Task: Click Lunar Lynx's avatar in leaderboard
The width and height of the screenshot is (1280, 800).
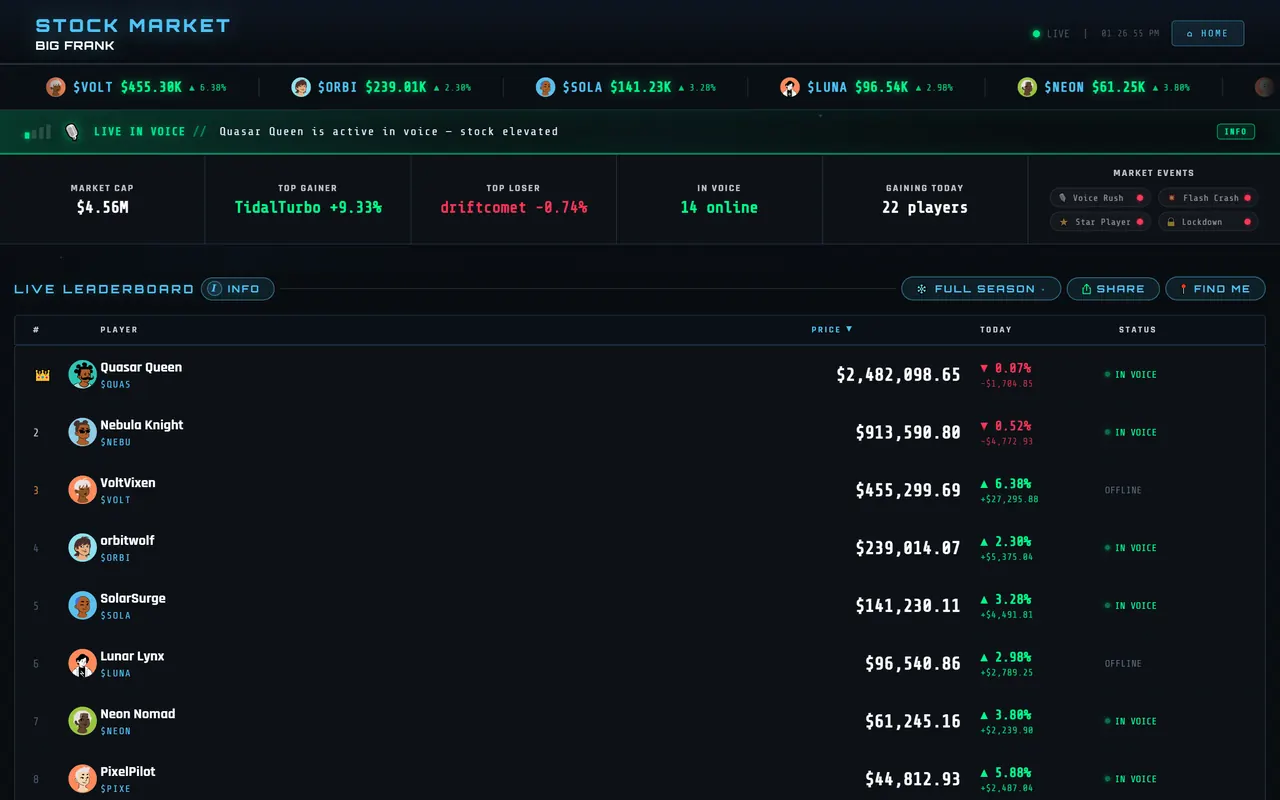Action: [x=82, y=663]
